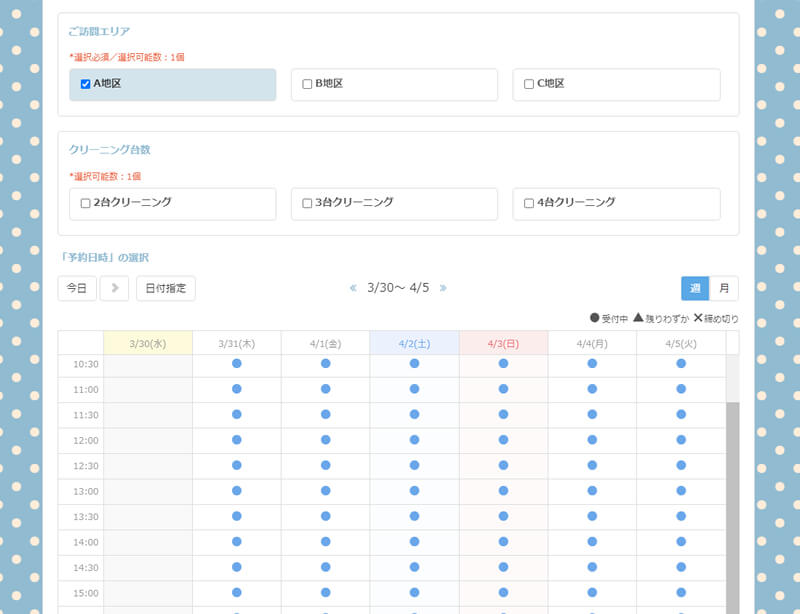The image size is (800, 614).
Task: Select the 4/3 13:00 open slot dot
Action: 503,491
